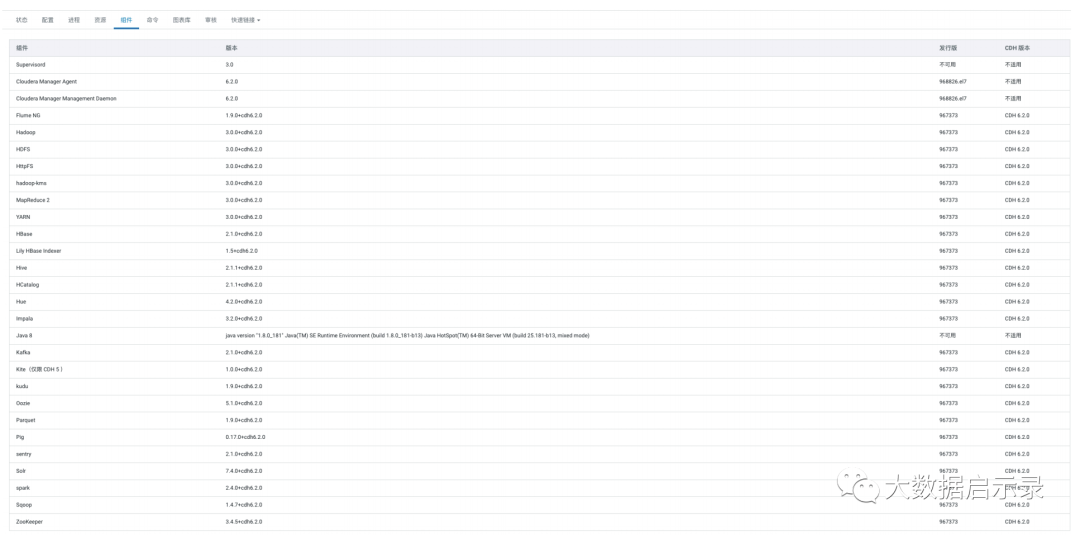
Task: Open the 审核 tab
Action: 211,20
